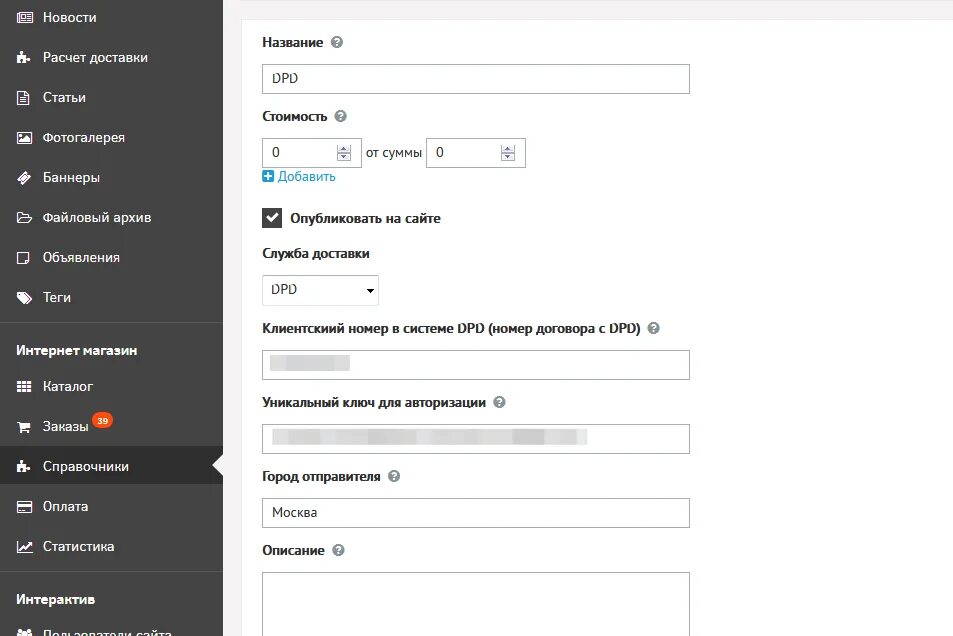Click the shopping cart Заказы icon

(x=24, y=427)
